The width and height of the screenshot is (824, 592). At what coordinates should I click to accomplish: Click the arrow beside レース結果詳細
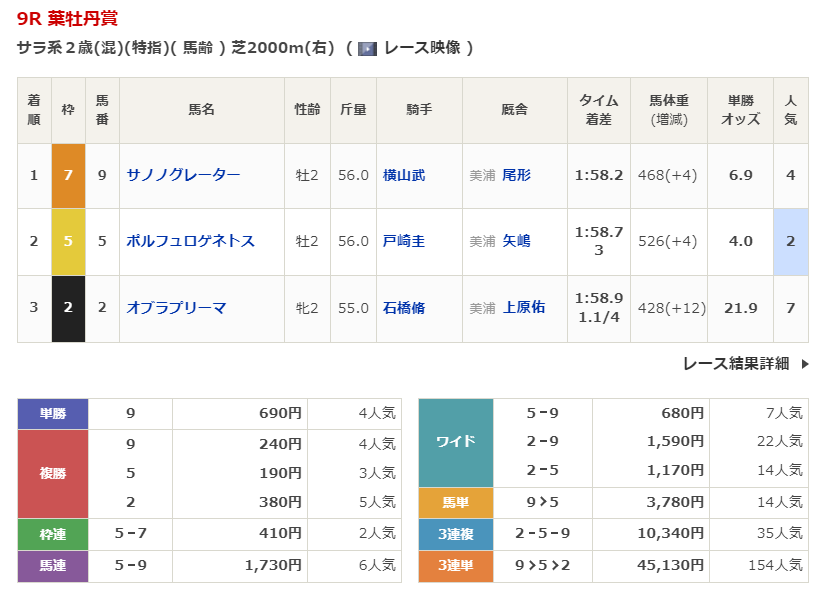[x=805, y=364]
